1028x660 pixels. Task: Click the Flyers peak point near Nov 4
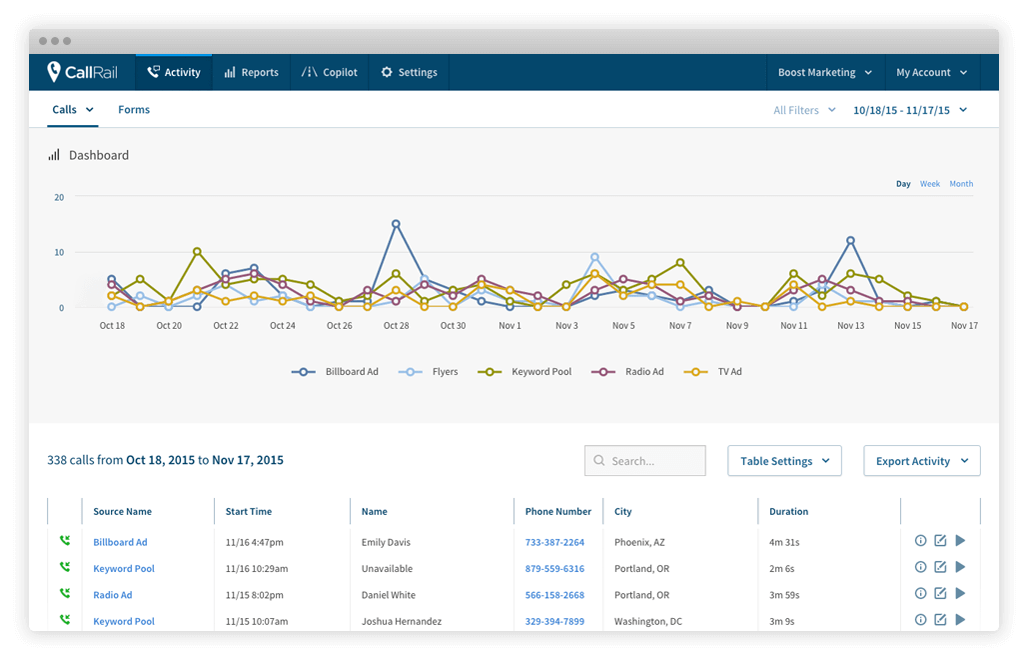(x=595, y=257)
